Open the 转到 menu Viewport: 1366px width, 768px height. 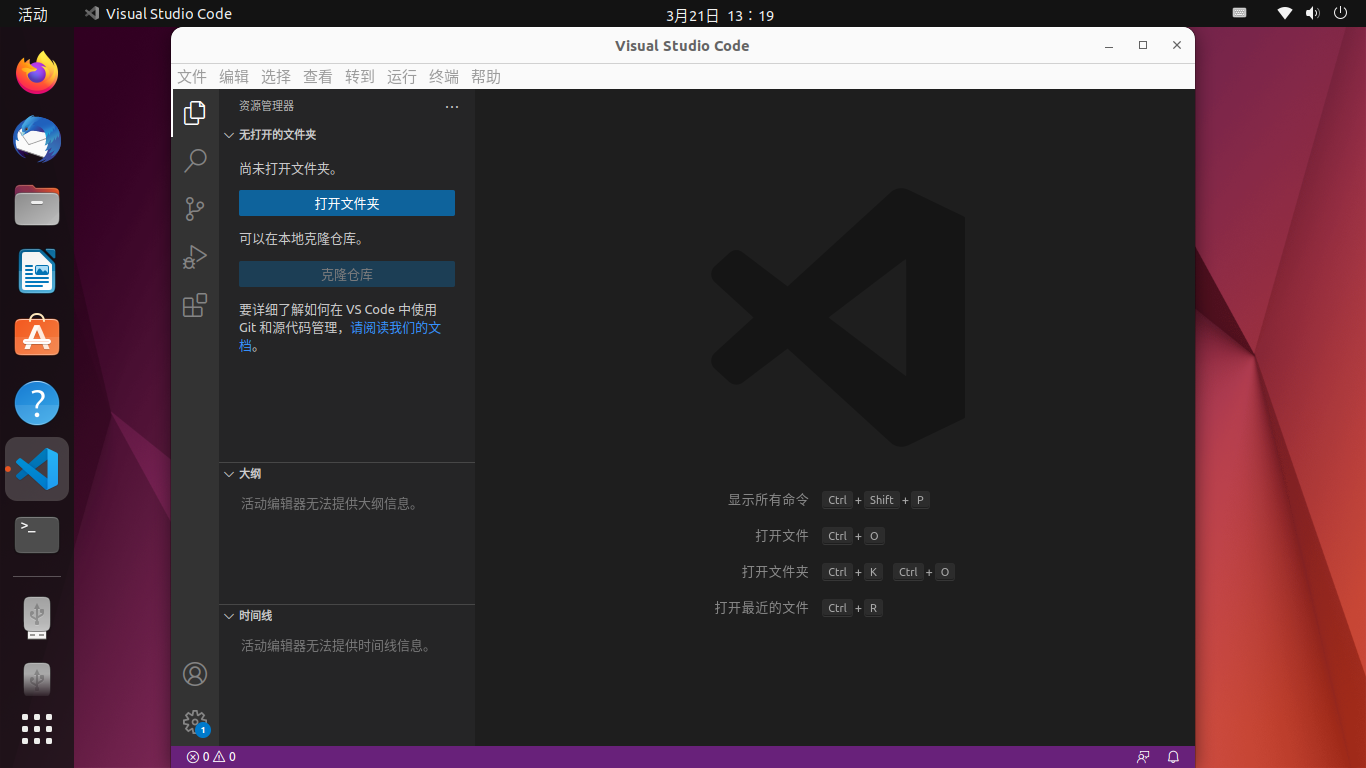click(x=360, y=77)
